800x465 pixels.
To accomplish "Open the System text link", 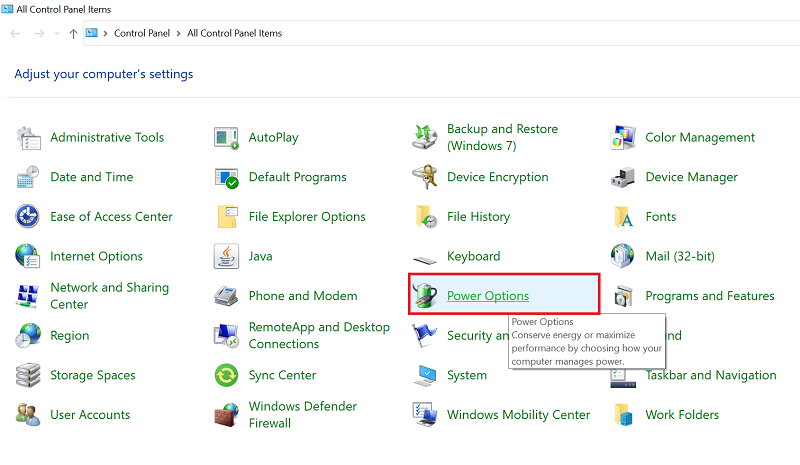I will click(467, 375).
